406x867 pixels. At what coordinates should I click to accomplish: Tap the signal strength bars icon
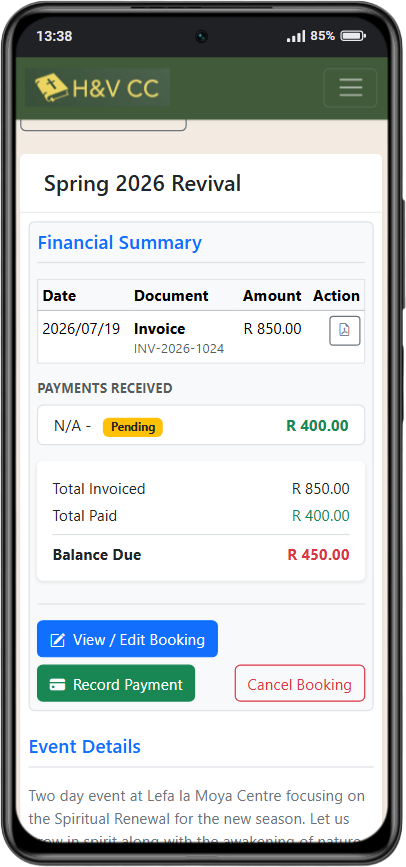296,36
